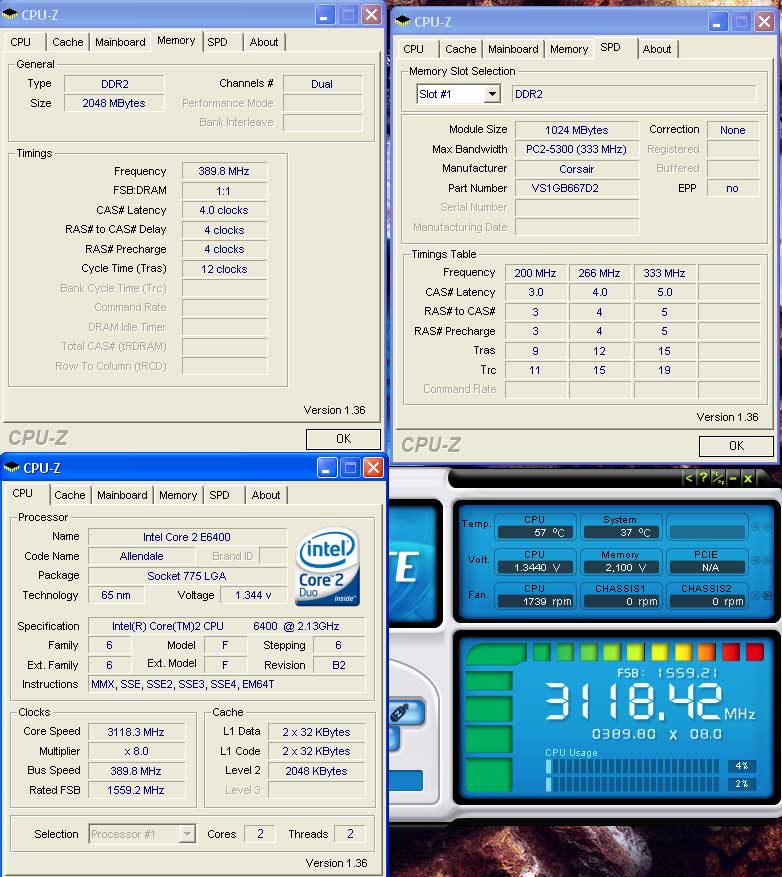
Task: Click the Intel Core 2 Duo logo
Action: pyautogui.click(x=327, y=568)
